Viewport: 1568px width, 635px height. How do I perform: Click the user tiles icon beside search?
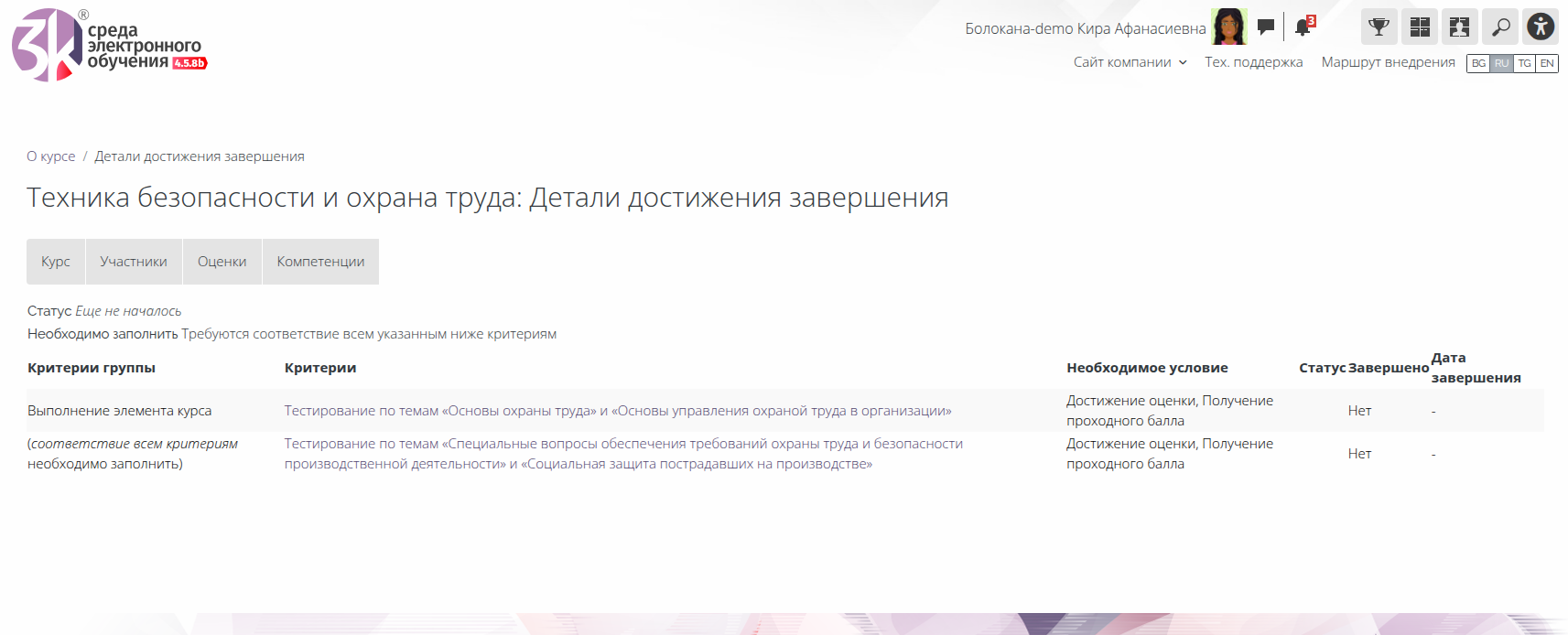click(1459, 27)
